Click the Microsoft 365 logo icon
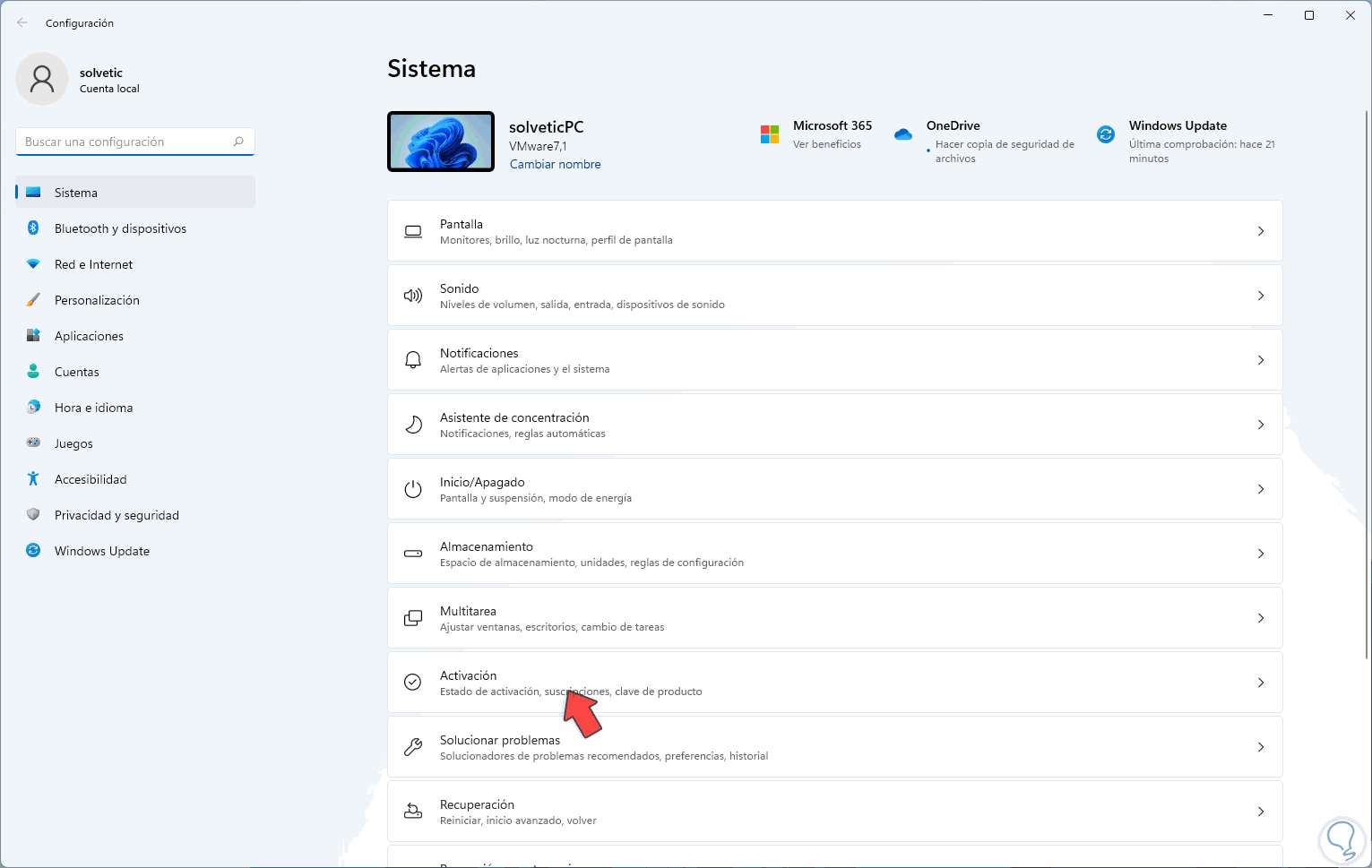Viewport: 1372px width, 868px height. tap(770, 134)
